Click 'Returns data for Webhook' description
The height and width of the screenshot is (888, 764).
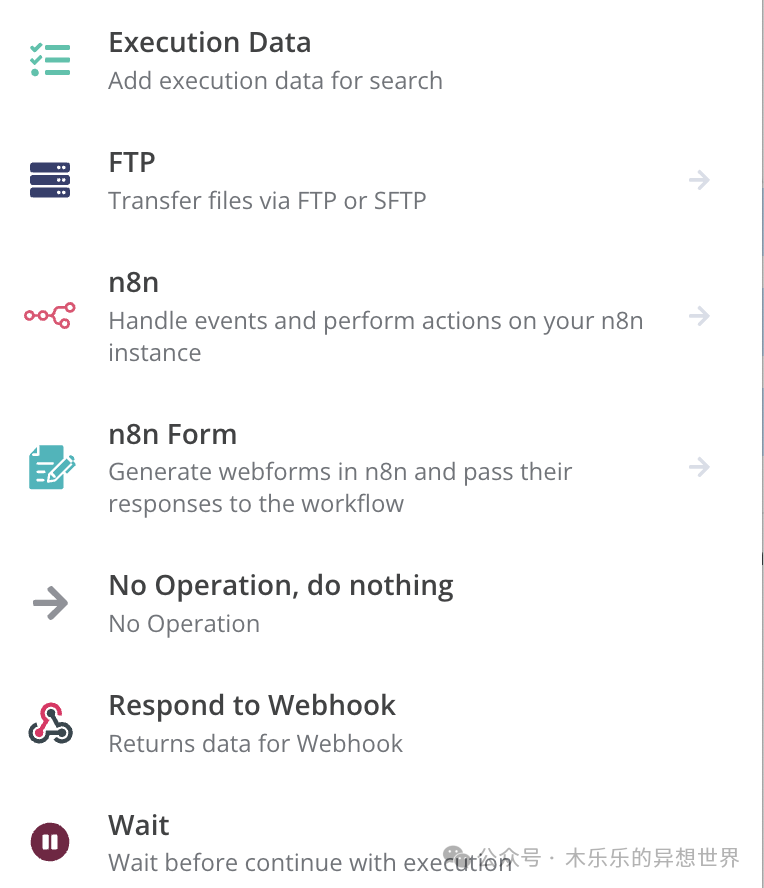pyautogui.click(x=255, y=744)
